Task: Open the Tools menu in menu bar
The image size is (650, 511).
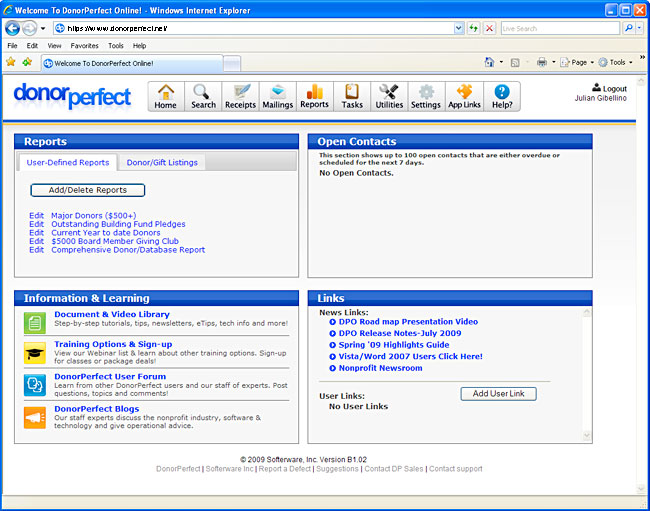Action: pos(116,46)
